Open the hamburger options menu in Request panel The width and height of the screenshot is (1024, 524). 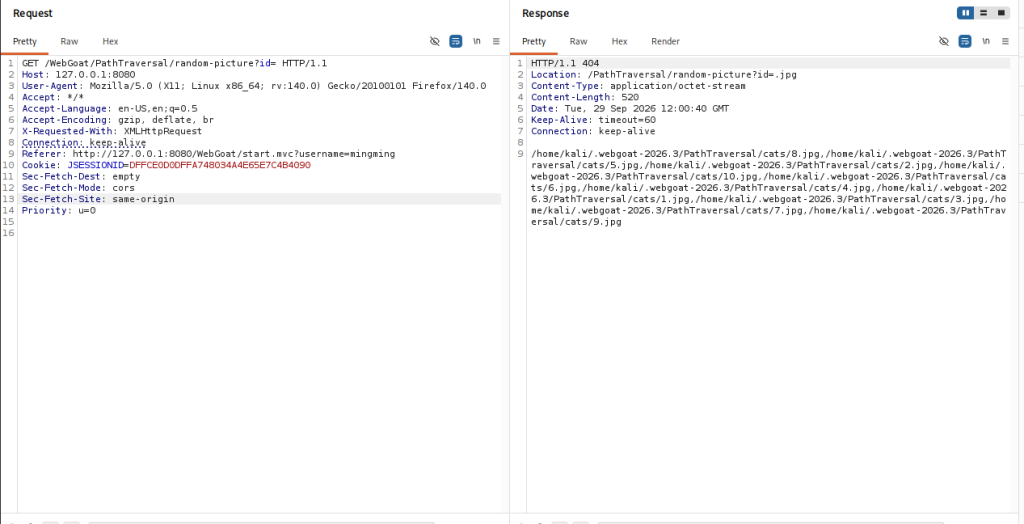[x=496, y=41]
